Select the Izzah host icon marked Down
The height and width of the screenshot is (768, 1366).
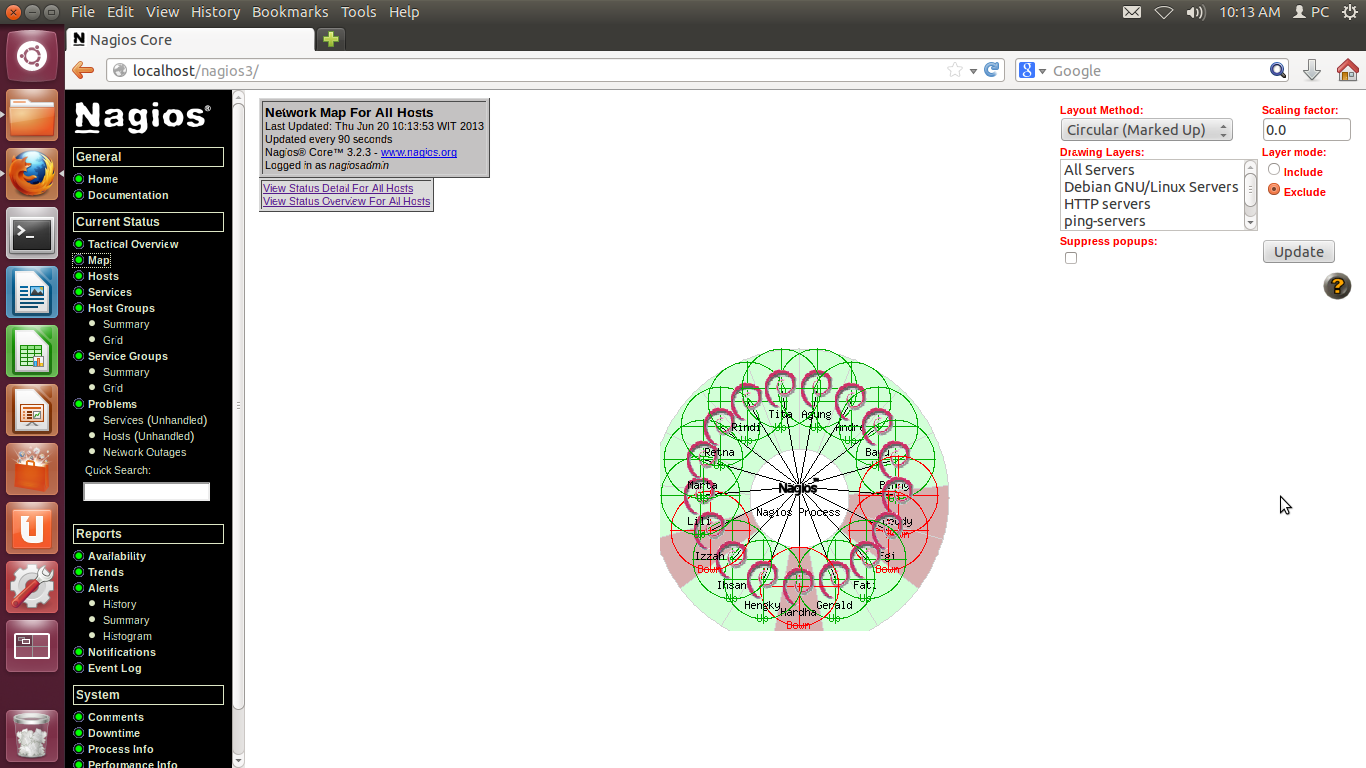(x=709, y=532)
